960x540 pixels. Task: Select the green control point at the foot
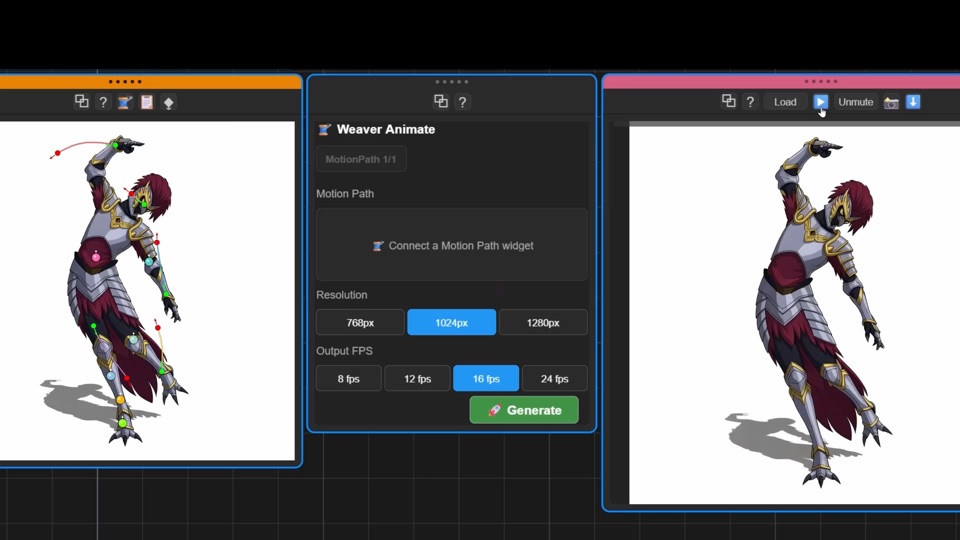coord(122,423)
